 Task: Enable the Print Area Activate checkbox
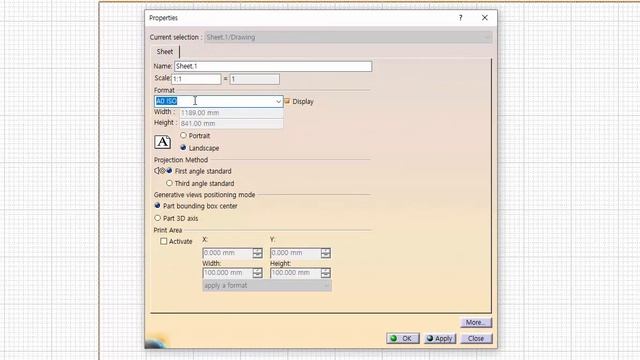(x=164, y=241)
